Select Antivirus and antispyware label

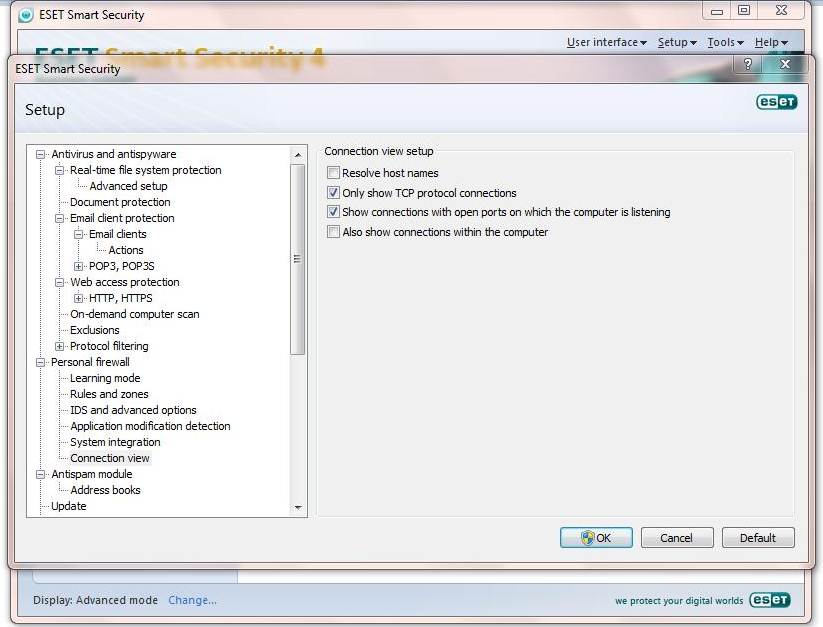(x=114, y=154)
